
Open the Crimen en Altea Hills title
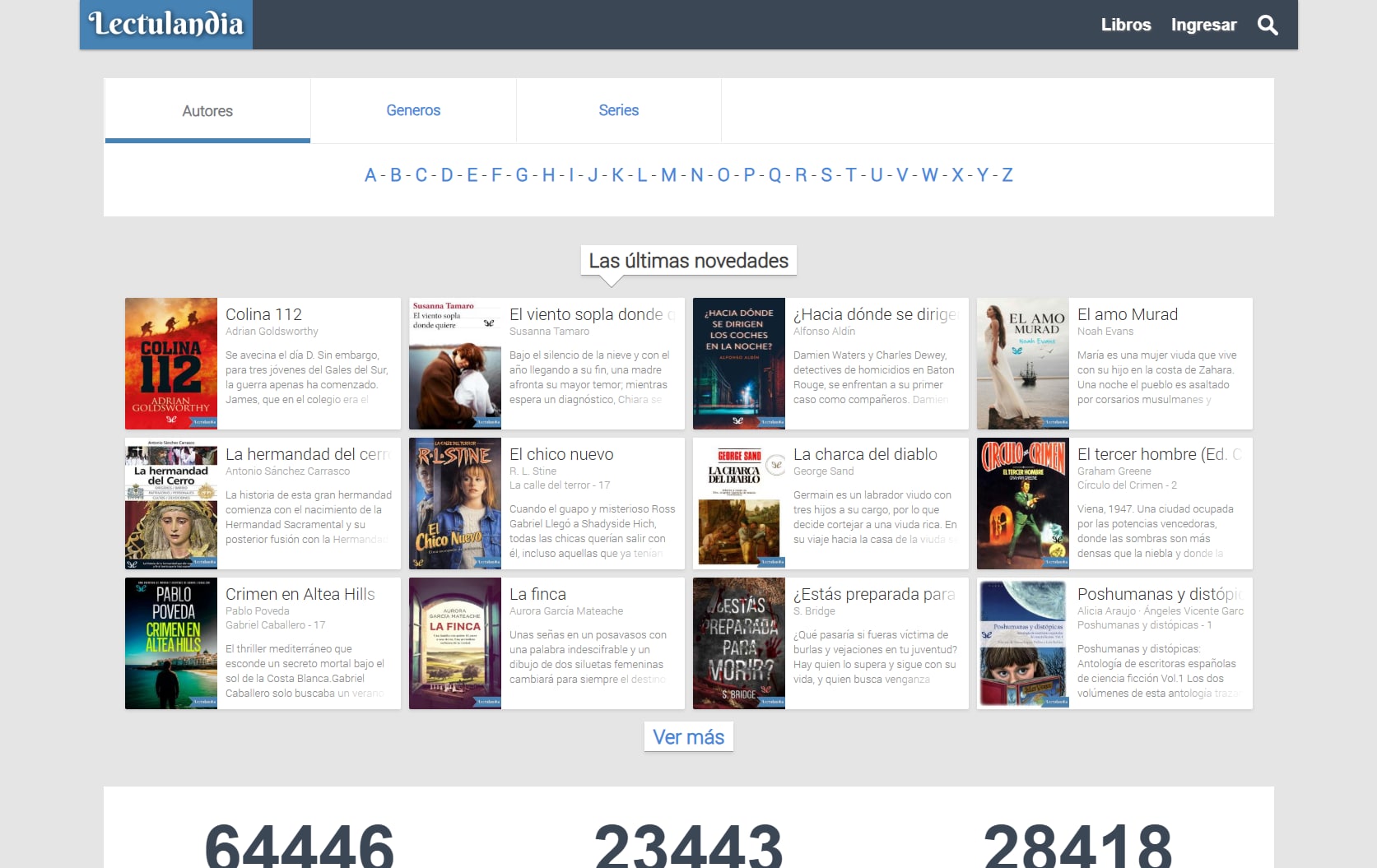(300, 594)
